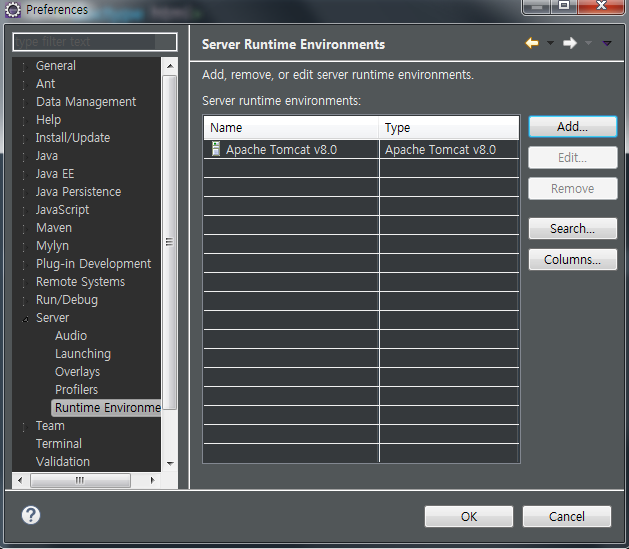This screenshot has height=549, width=629.
Task: Collapse the Server tree node
Action: (x=25, y=319)
